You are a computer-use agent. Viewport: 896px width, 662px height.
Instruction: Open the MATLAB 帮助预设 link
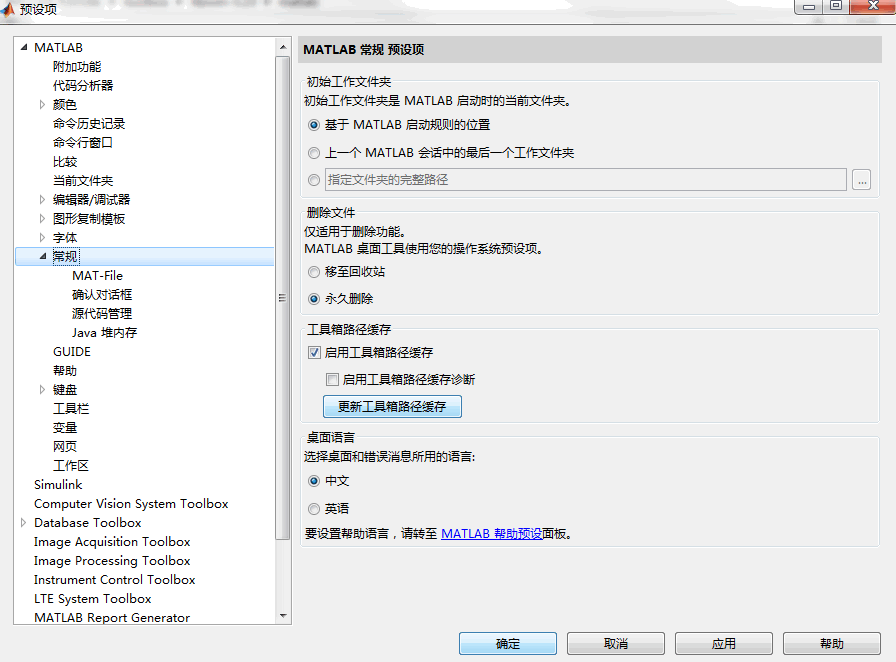coord(491,534)
